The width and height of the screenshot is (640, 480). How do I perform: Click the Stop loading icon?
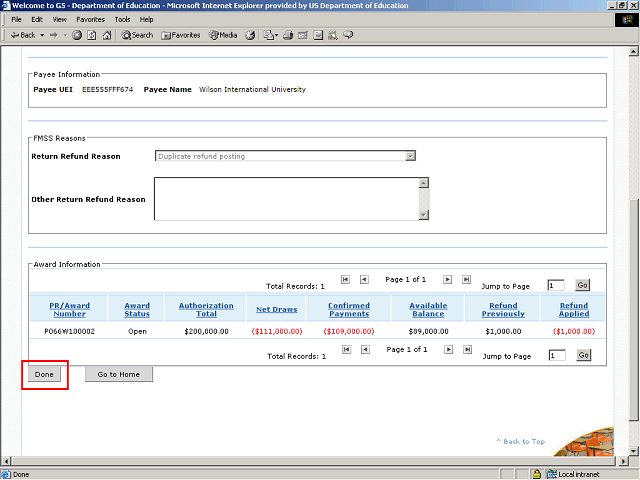tap(78, 35)
